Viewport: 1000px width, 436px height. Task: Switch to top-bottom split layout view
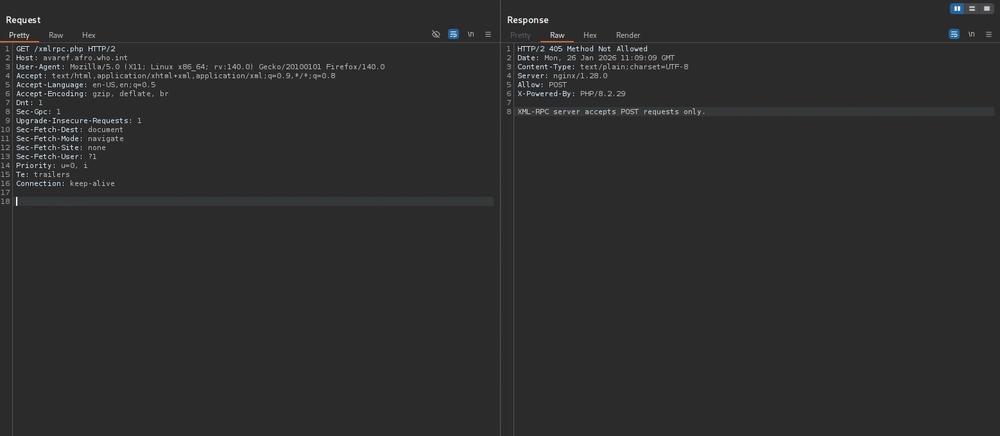(971, 8)
